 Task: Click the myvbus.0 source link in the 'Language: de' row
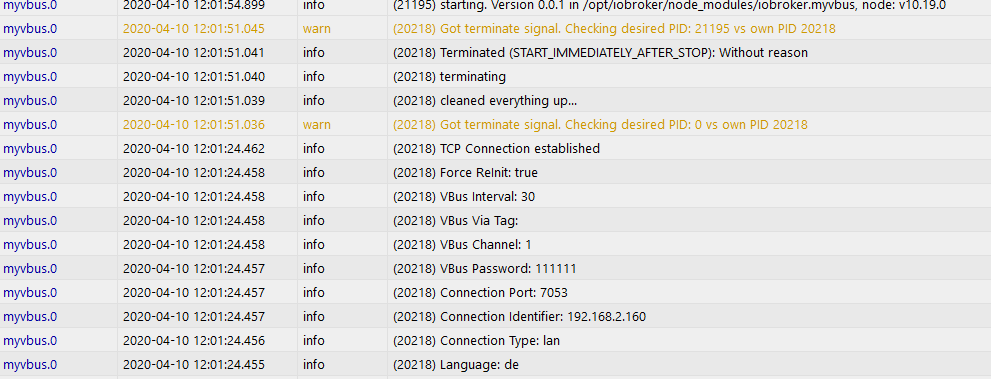coord(30,364)
